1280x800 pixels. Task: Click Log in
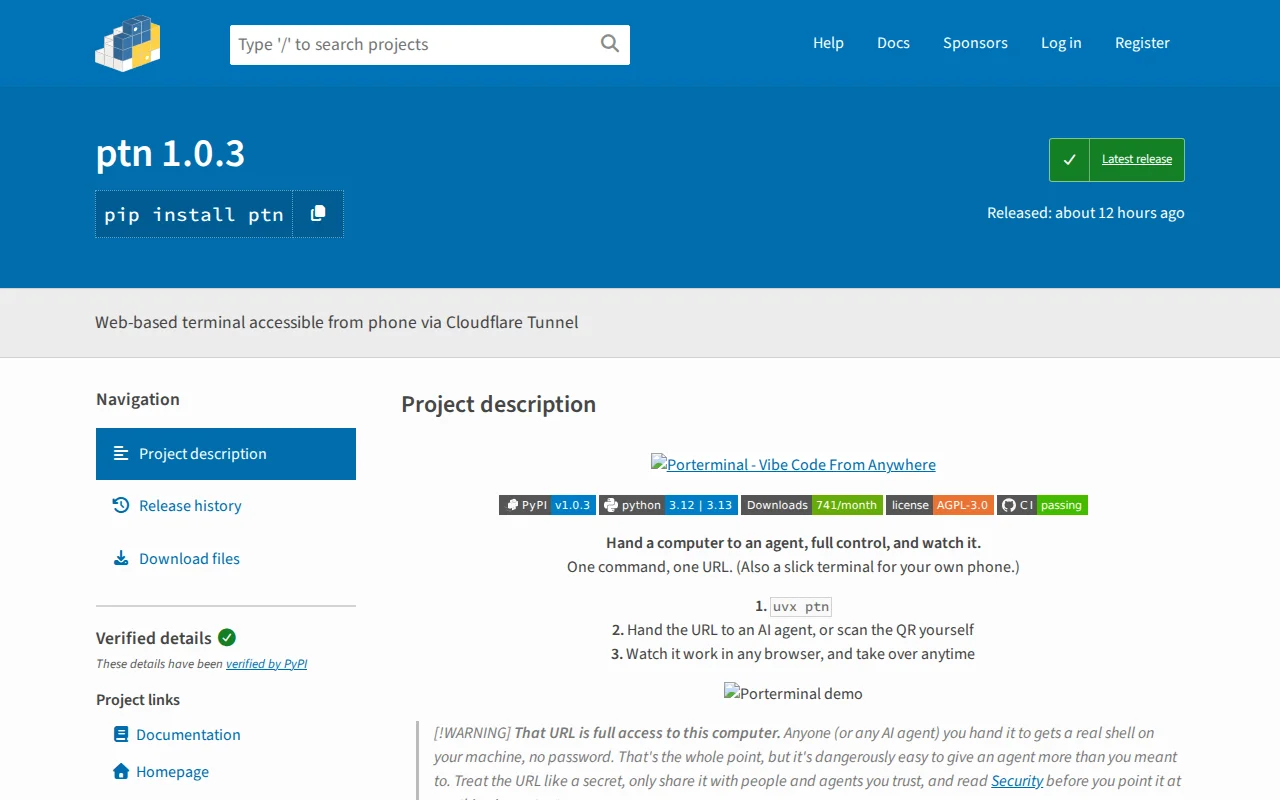(x=1061, y=43)
